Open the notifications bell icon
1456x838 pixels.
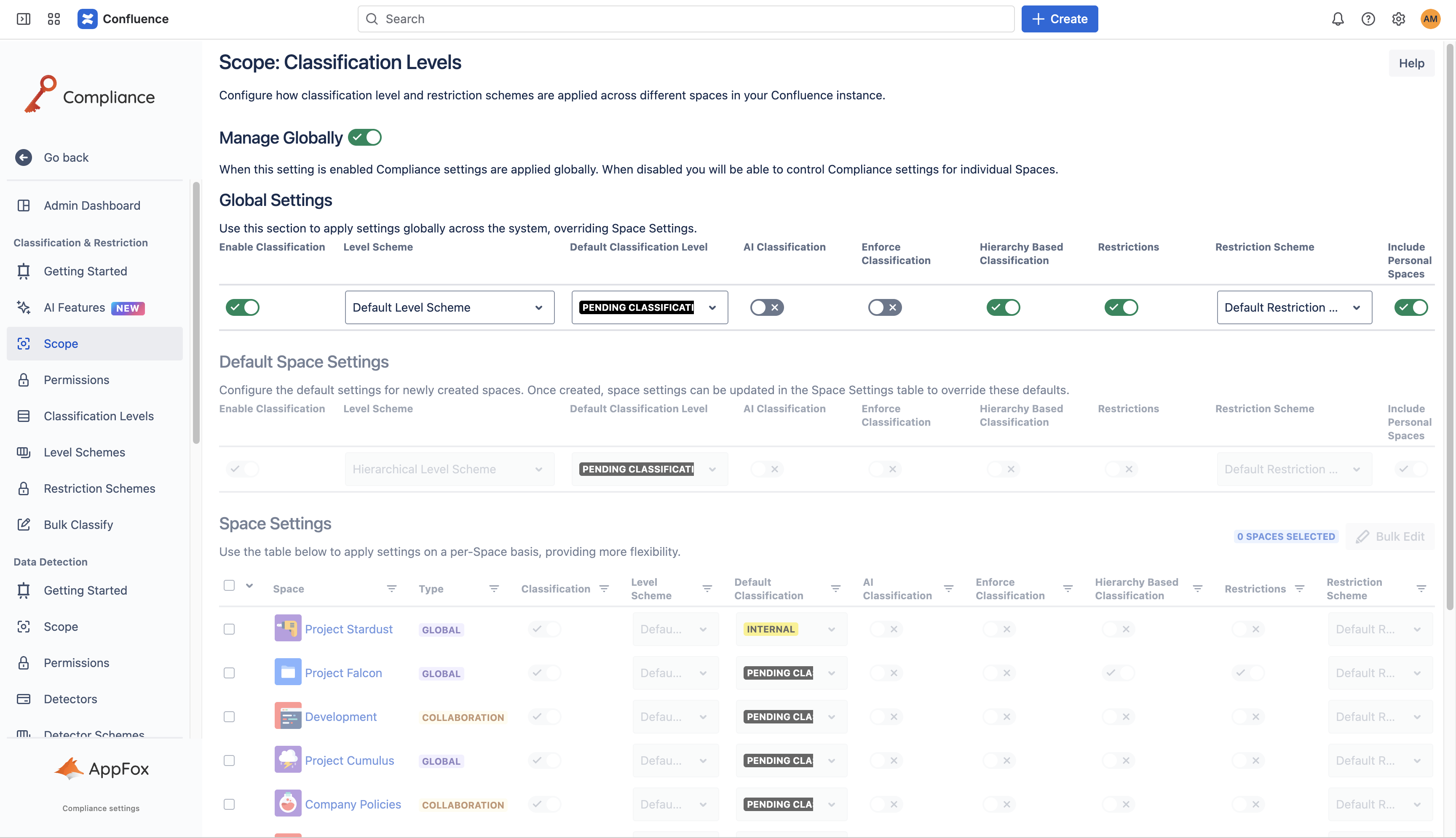[1337, 19]
